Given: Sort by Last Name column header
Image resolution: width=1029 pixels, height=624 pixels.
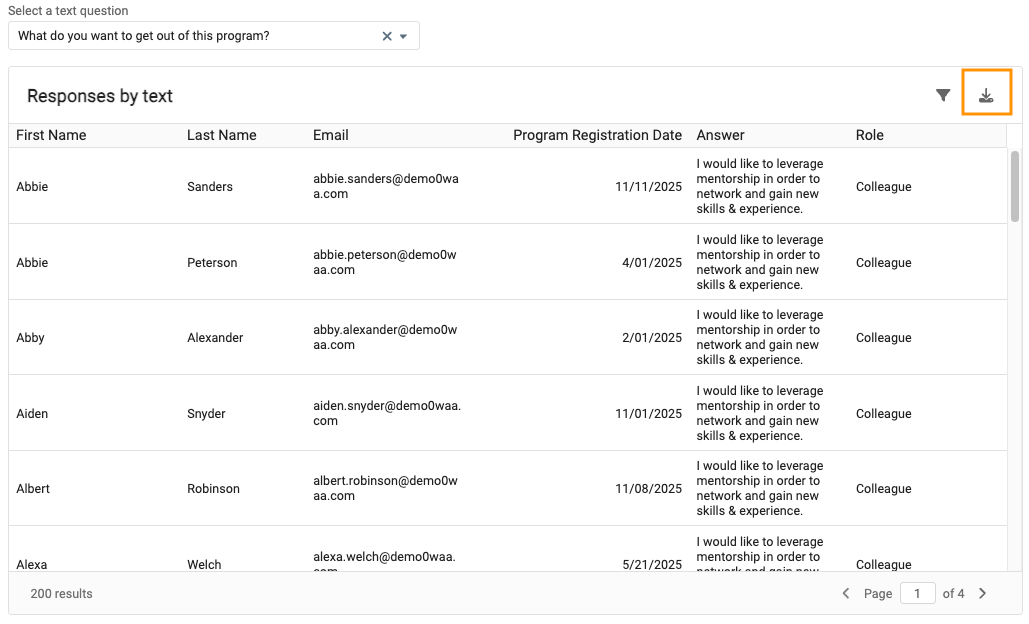Looking at the screenshot, I should [222, 135].
